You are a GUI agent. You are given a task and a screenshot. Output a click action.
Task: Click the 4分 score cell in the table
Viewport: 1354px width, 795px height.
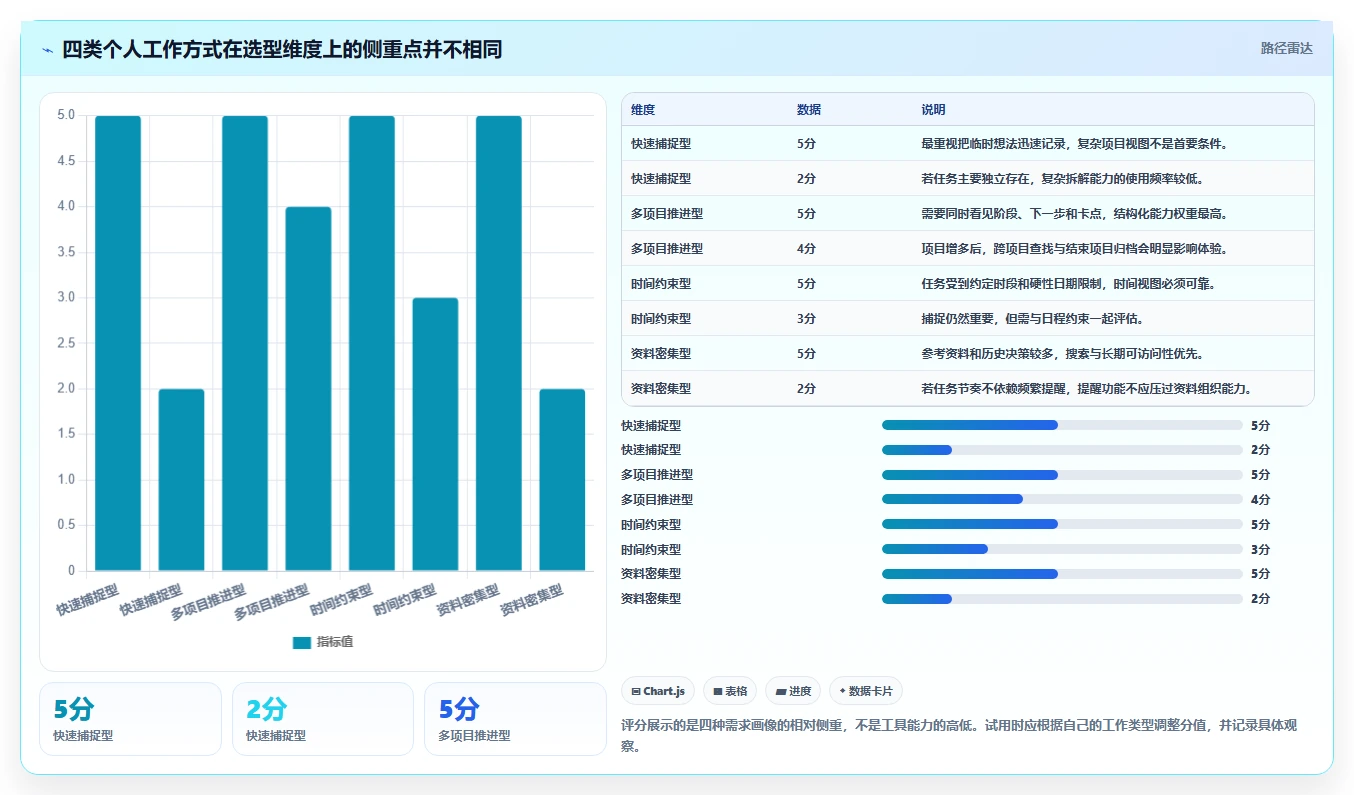[849, 248]
